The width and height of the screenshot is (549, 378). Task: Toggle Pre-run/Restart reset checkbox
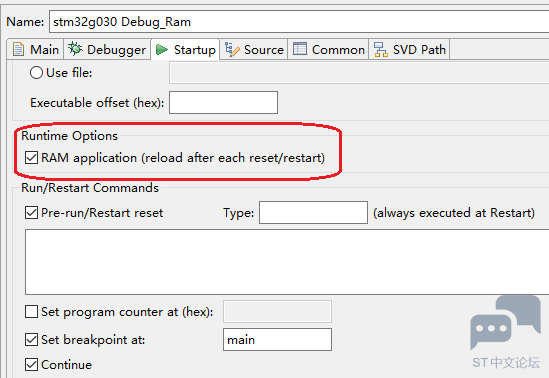click(32, 212)
